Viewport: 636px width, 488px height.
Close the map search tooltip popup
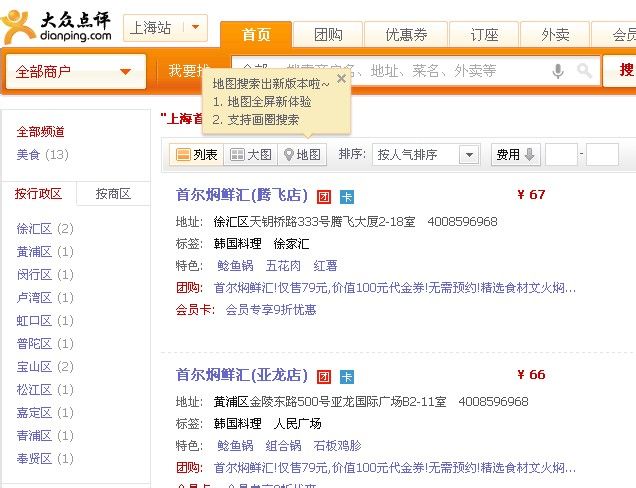(342, 78)
